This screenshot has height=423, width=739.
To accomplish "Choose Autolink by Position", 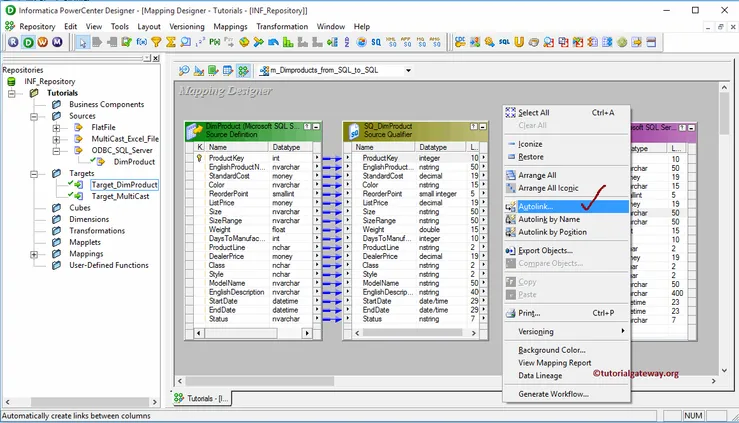I will click(567, 232).
